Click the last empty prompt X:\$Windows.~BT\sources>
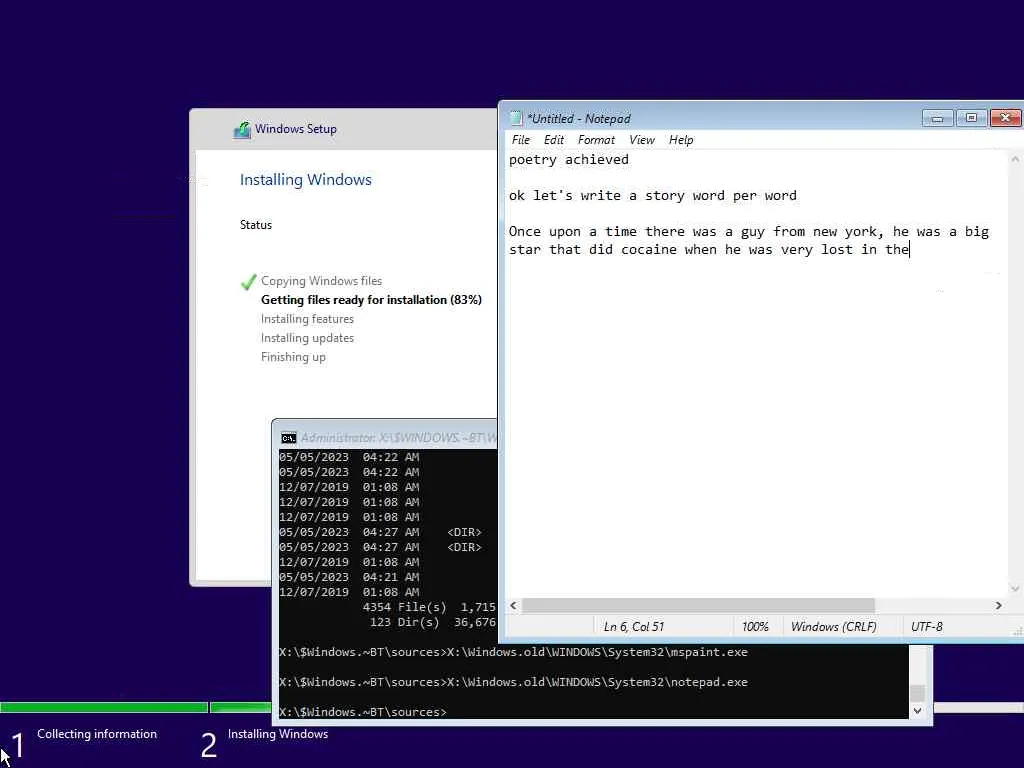1024x768 pixels. point(362,712)
